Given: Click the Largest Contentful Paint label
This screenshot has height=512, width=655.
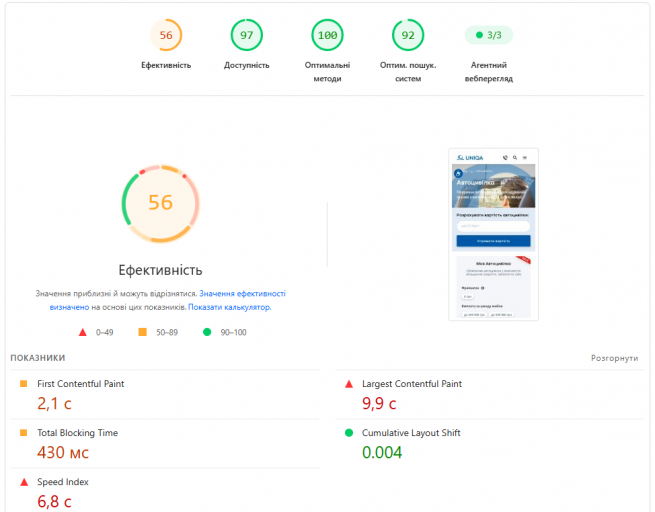Looking at the screenshot, I should point(412,384).
